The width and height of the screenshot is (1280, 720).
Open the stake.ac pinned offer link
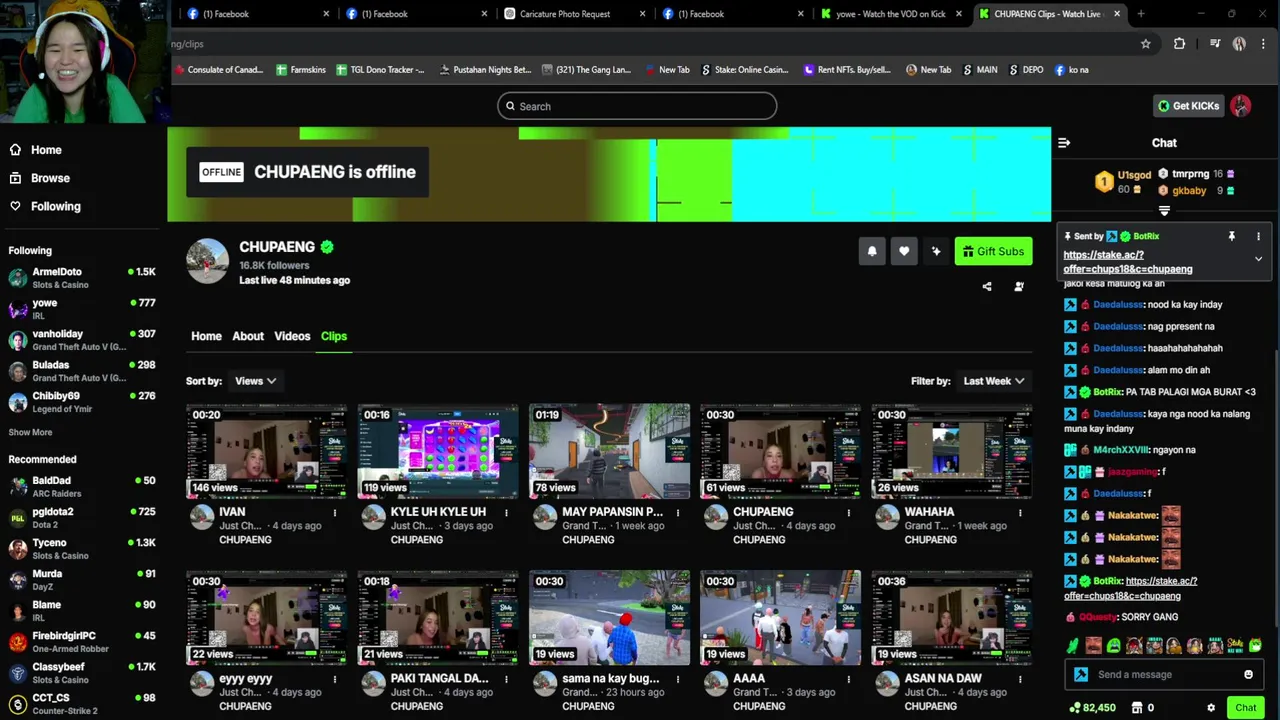coord(1128,262)
